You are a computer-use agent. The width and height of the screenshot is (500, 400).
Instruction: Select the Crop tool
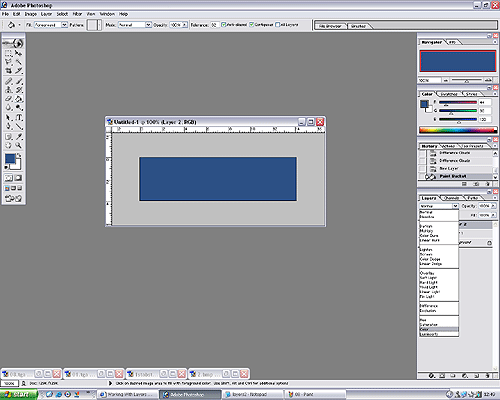pyautogui.click(x=9, y=71)
